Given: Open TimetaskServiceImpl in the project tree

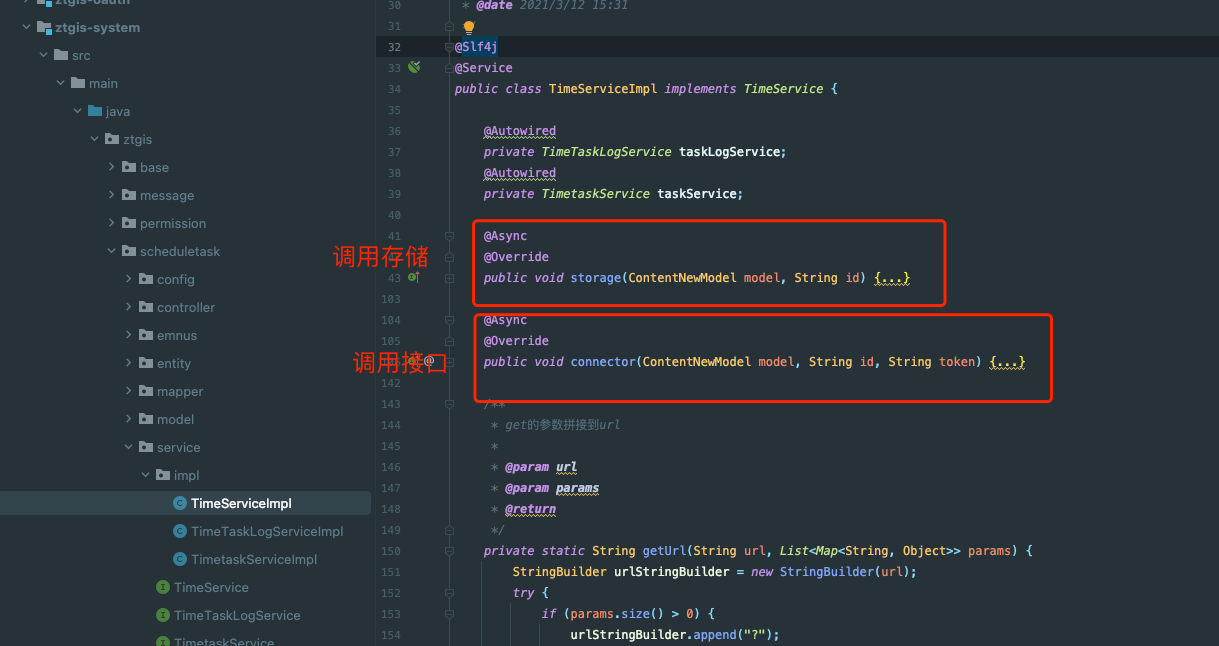Looking at the screenshot, I should 253,560.
